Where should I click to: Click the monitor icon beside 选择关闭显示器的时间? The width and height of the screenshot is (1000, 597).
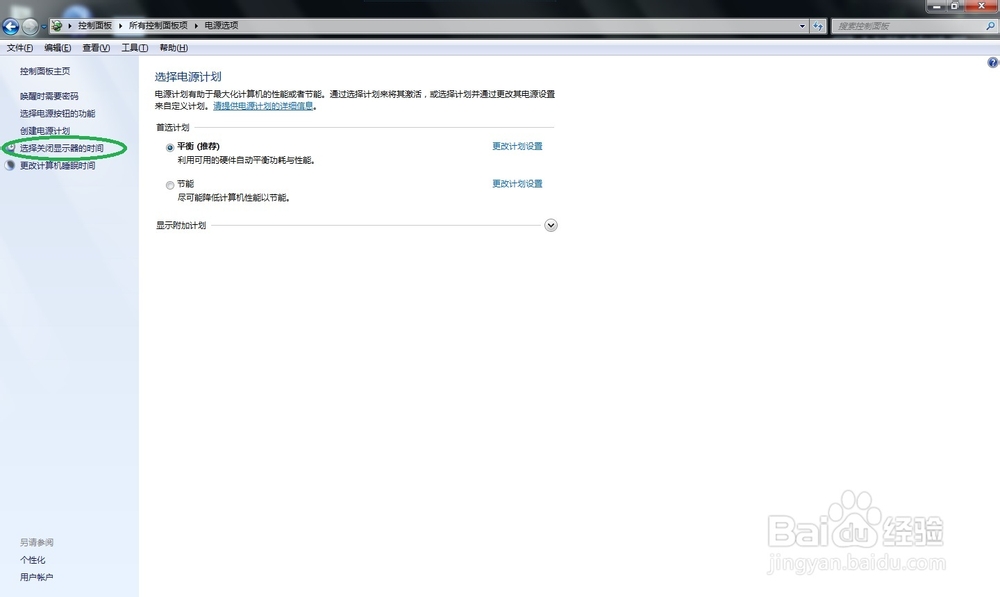(x=10, y=147)
